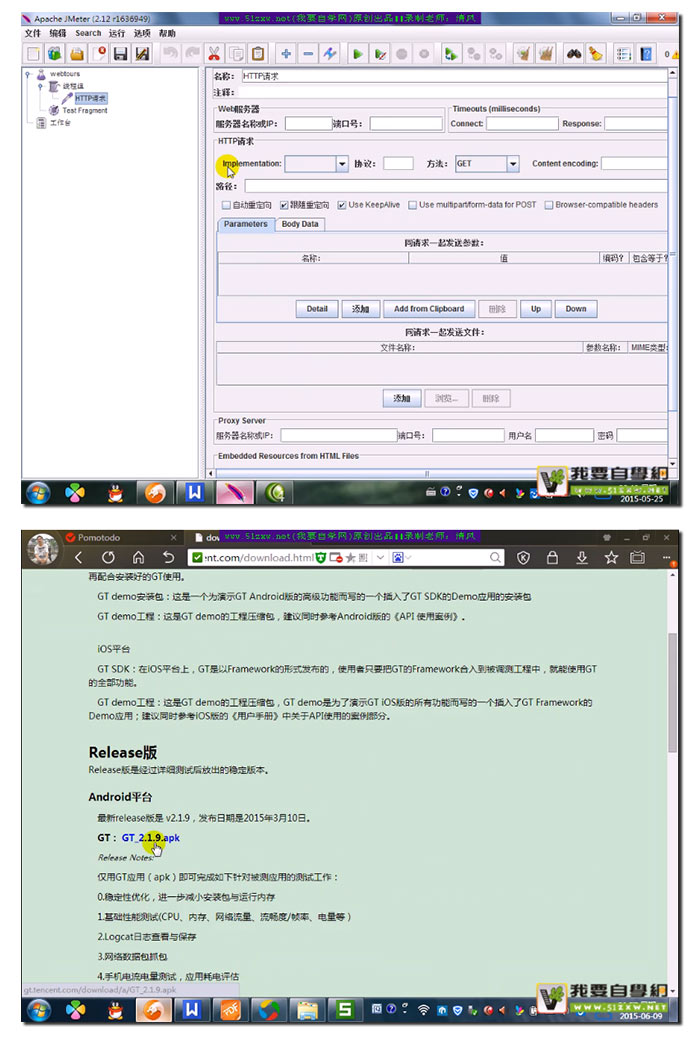Screen dimensions: 700x1044
Task: Click the Cut scissors icon in JMeter toolbar
Action: click(x=214, y=54)
